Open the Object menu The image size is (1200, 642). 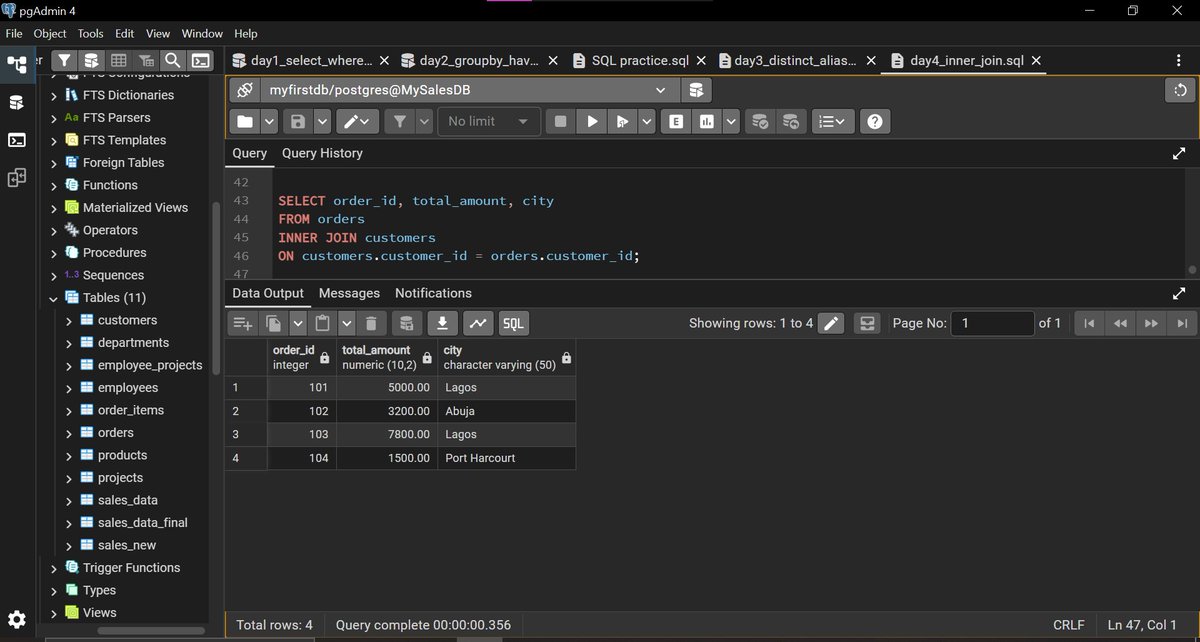pos(50,33)
